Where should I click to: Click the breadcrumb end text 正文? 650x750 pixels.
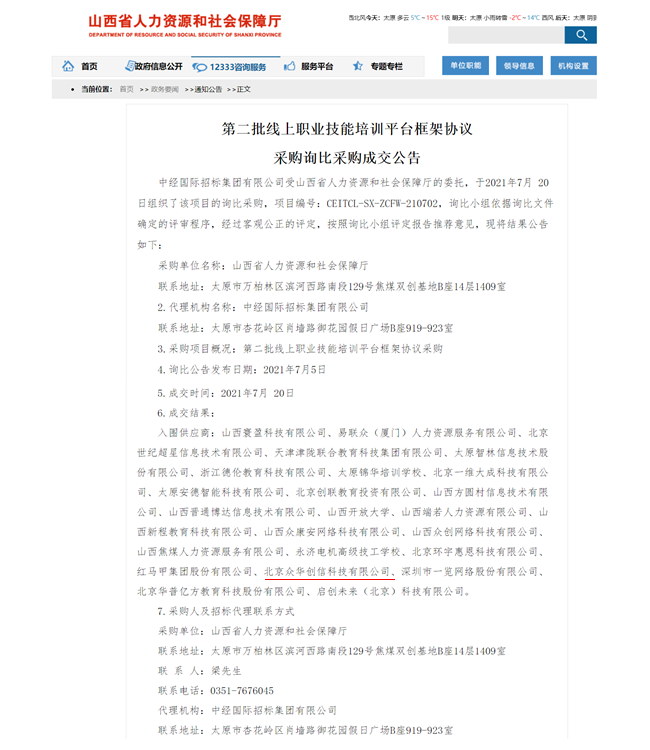[243, 89]
